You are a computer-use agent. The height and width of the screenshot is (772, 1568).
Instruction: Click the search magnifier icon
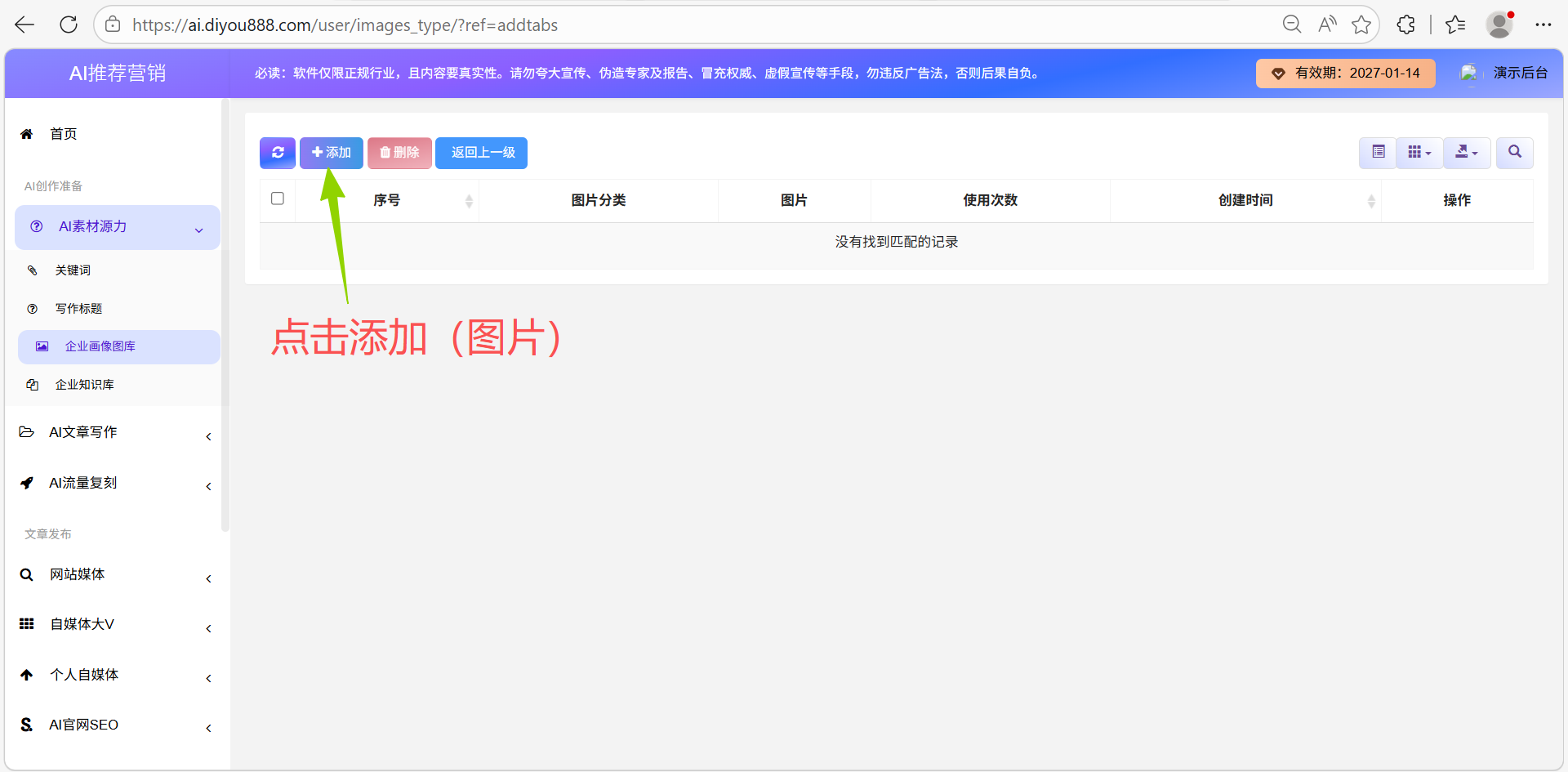(1515, 153)
